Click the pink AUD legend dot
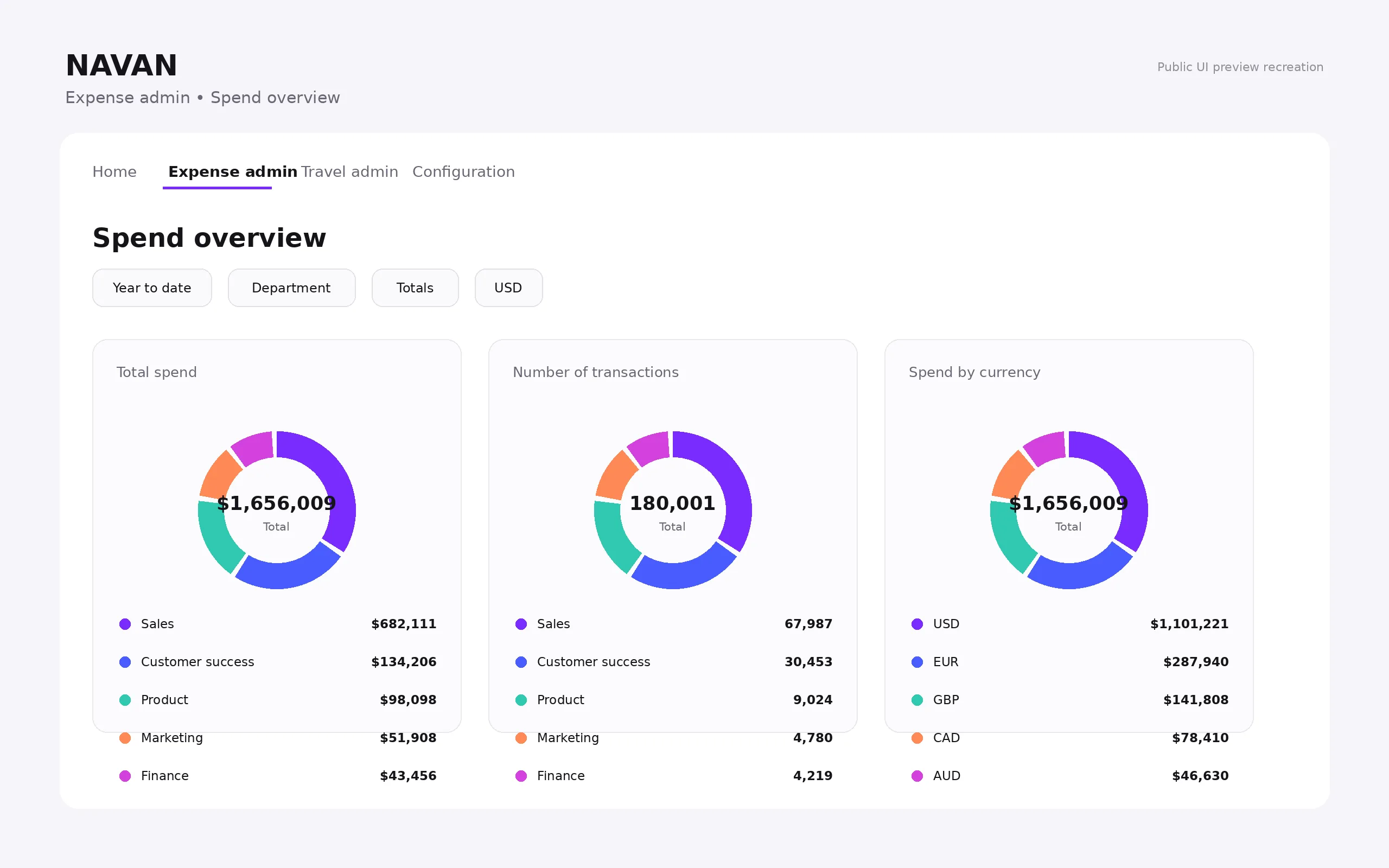The width and height of the screenshot is (1389, 868). click(x=917, y=776)
